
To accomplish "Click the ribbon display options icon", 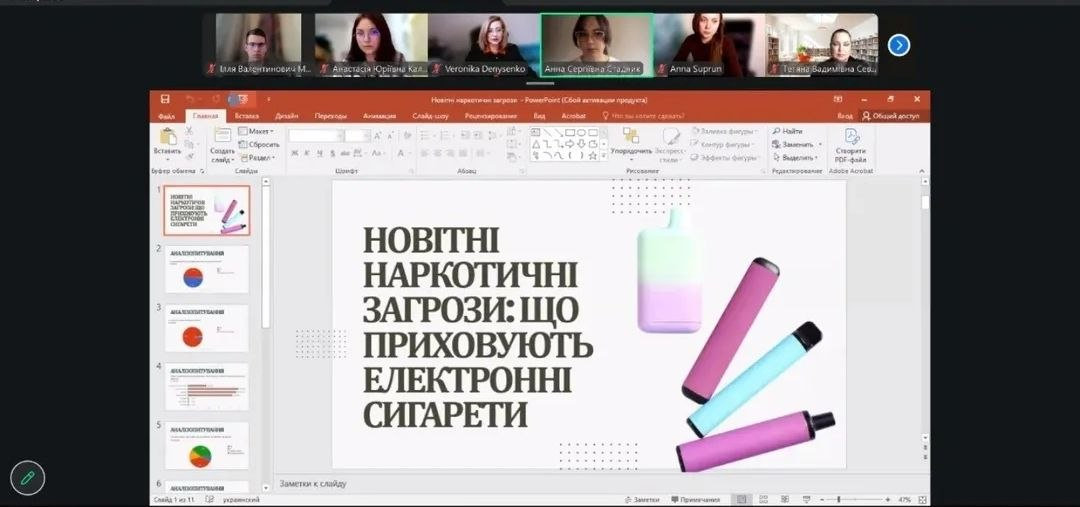I will (x=838, y=99).
